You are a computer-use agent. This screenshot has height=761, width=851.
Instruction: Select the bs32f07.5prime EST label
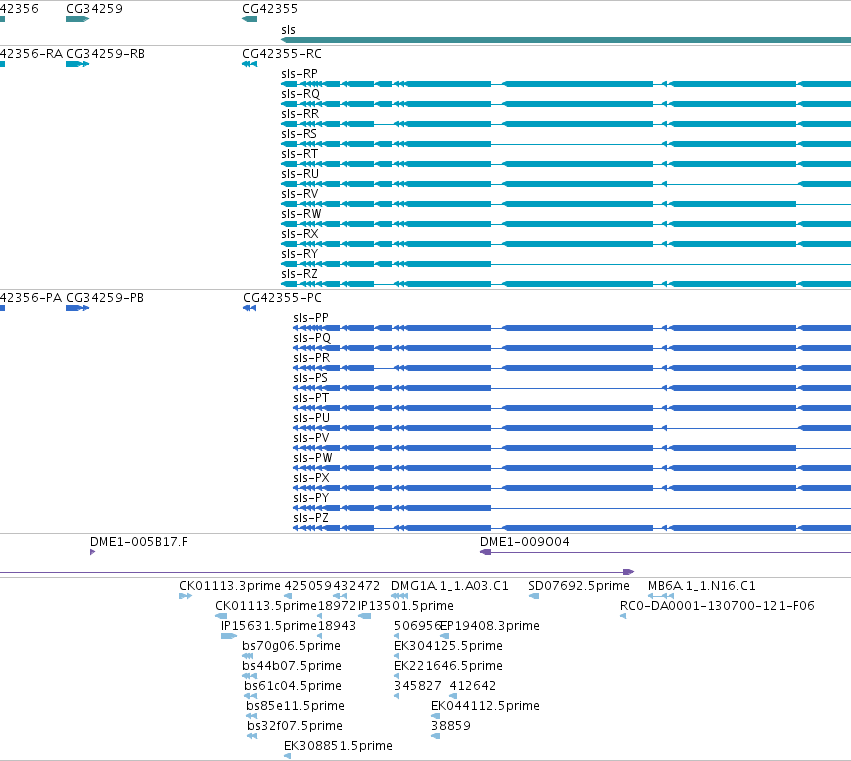coord(295,726)
